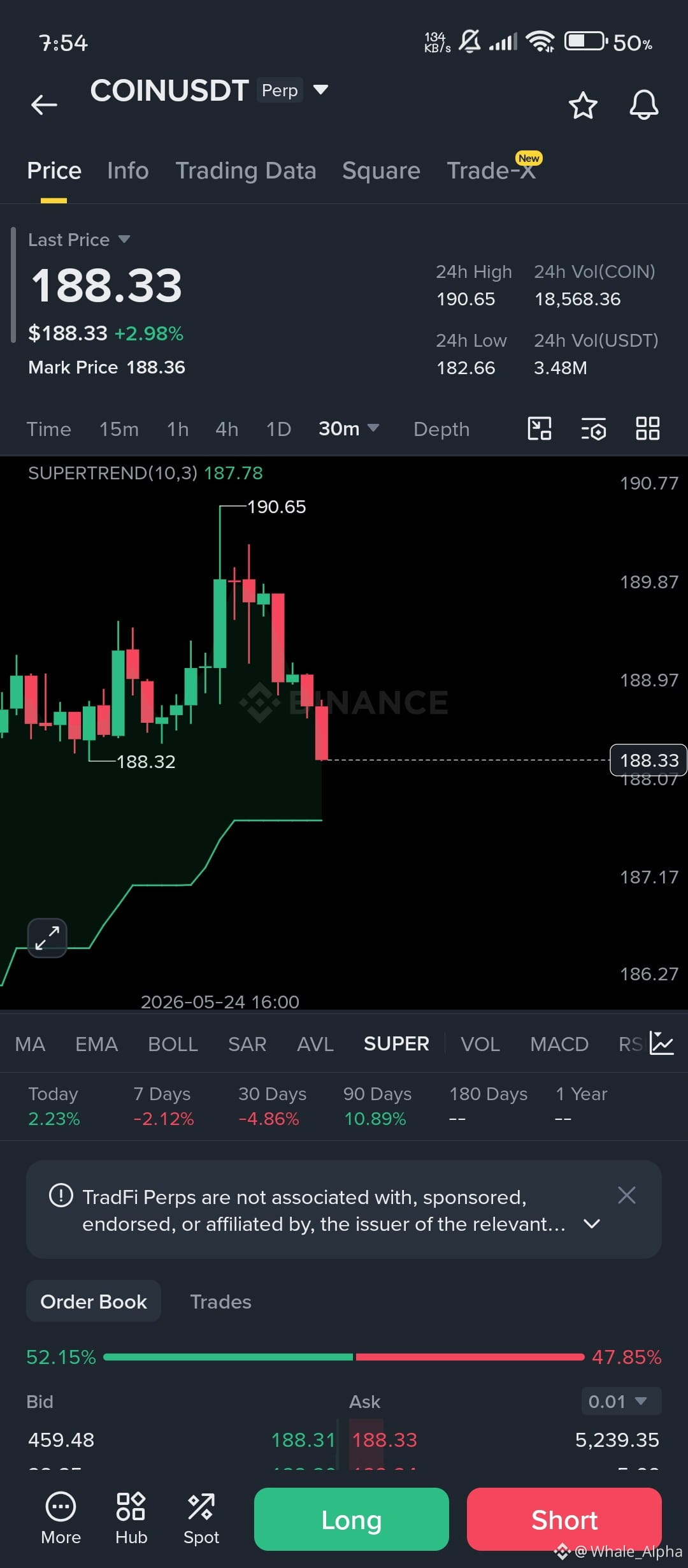Image resolution: width=688 pixels, height=1568 pixels.
Task: Tap the 7 Days -2.12% performance
Action: click(163, 1106)
